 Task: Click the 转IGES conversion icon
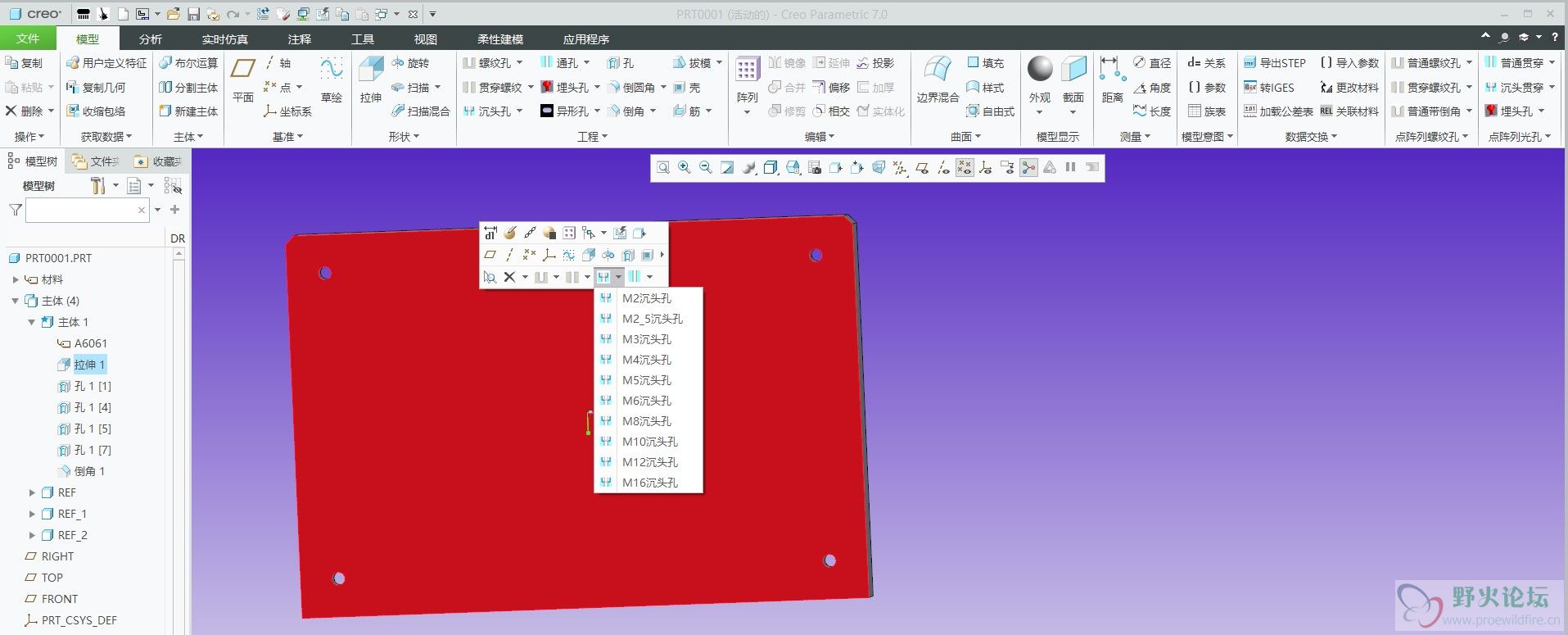coord(1269,88)
